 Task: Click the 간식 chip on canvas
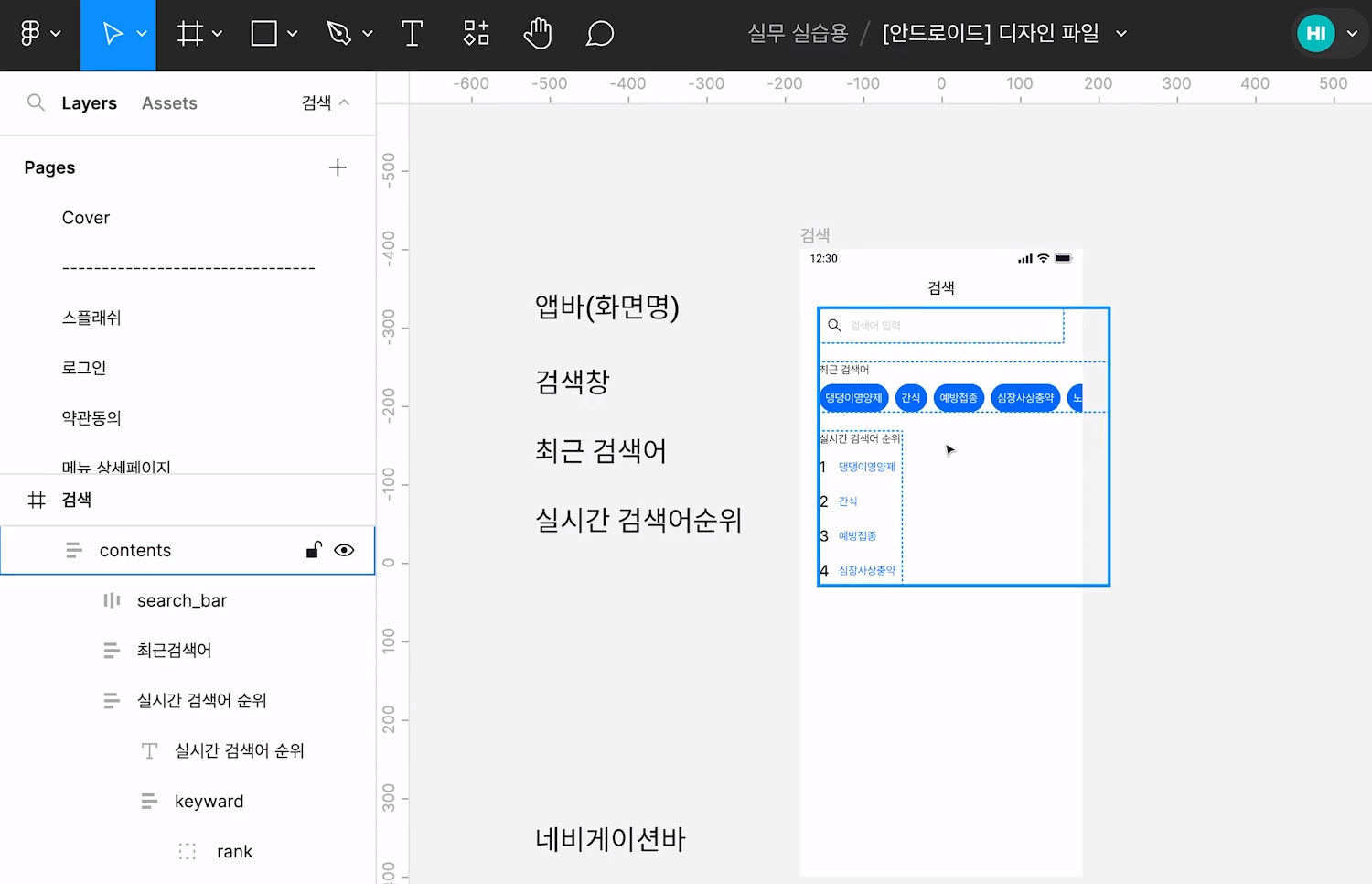click(911, 398)
